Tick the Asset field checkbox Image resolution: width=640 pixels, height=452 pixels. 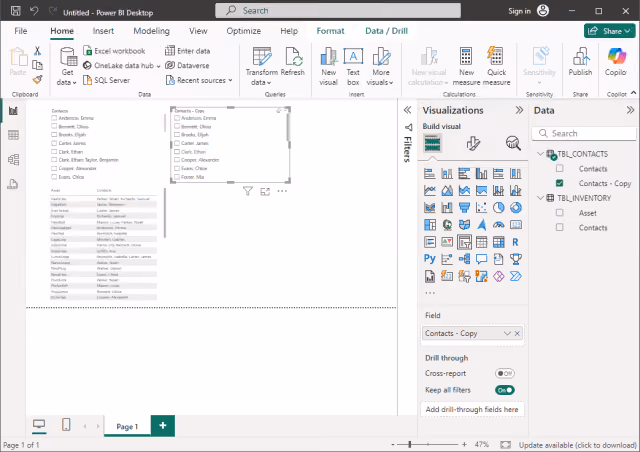pos(560,213)
